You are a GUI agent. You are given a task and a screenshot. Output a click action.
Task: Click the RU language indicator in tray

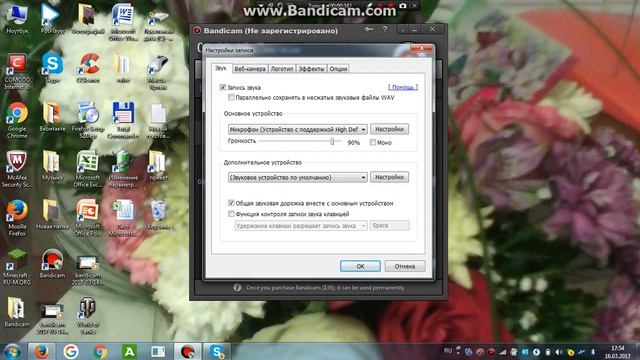tap(448, 350)
